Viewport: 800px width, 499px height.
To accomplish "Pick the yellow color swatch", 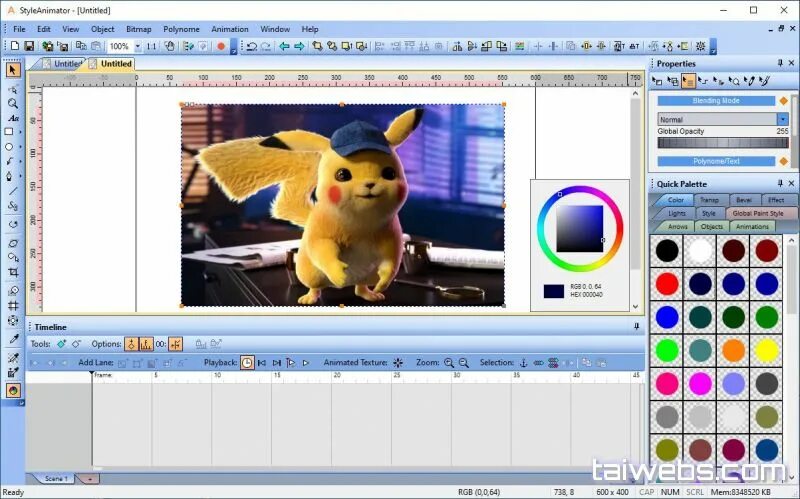I will click(766, 351).
